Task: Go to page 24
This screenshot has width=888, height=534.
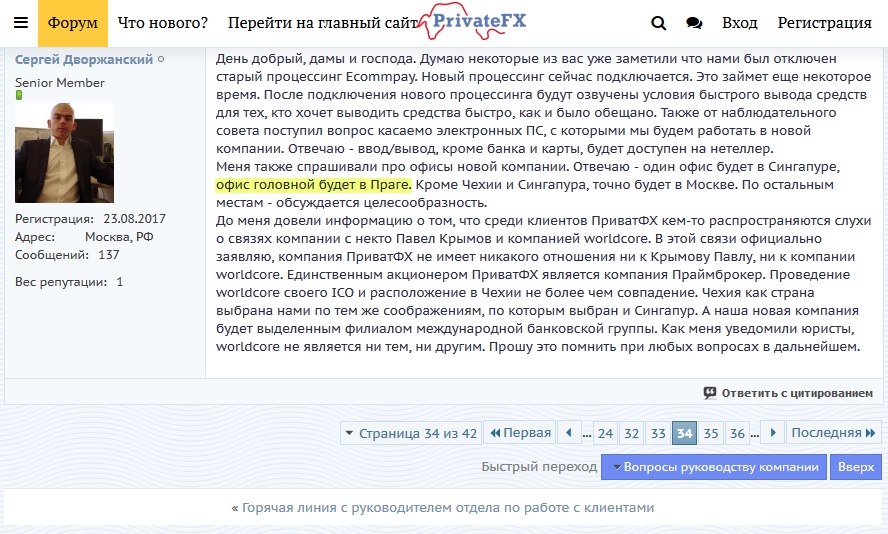Action: [x=605, y=434]
